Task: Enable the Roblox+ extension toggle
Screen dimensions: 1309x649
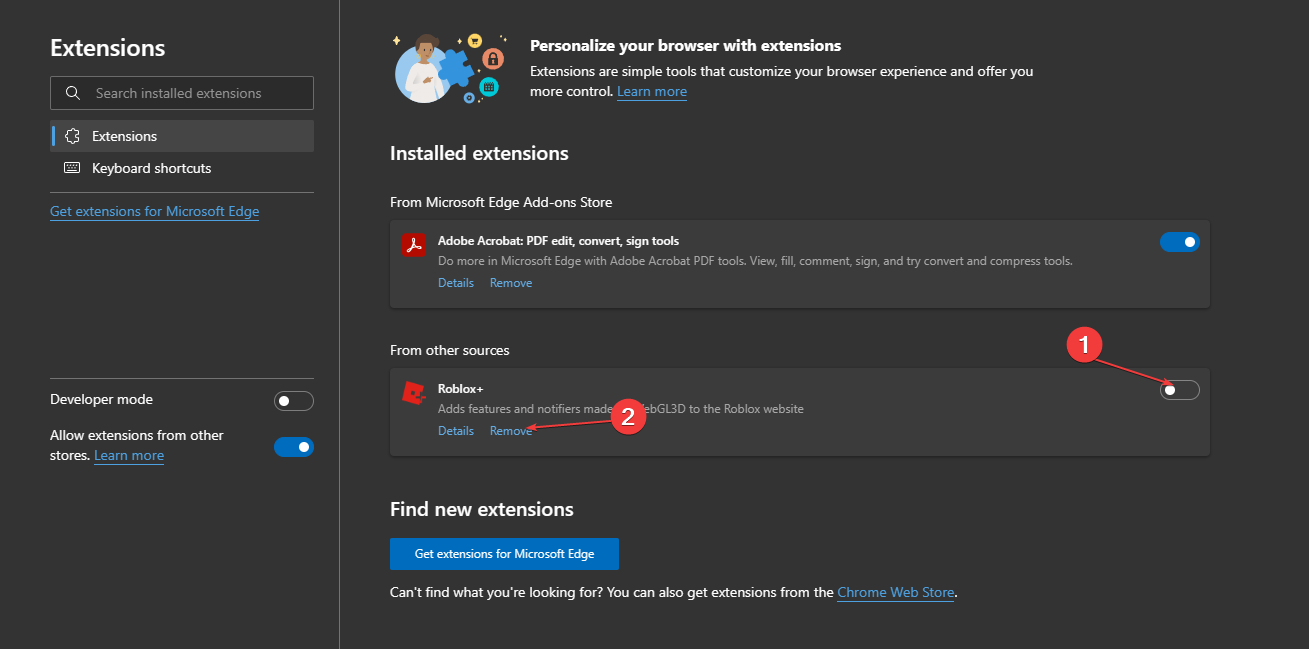Action: [x=1180, y=390]
